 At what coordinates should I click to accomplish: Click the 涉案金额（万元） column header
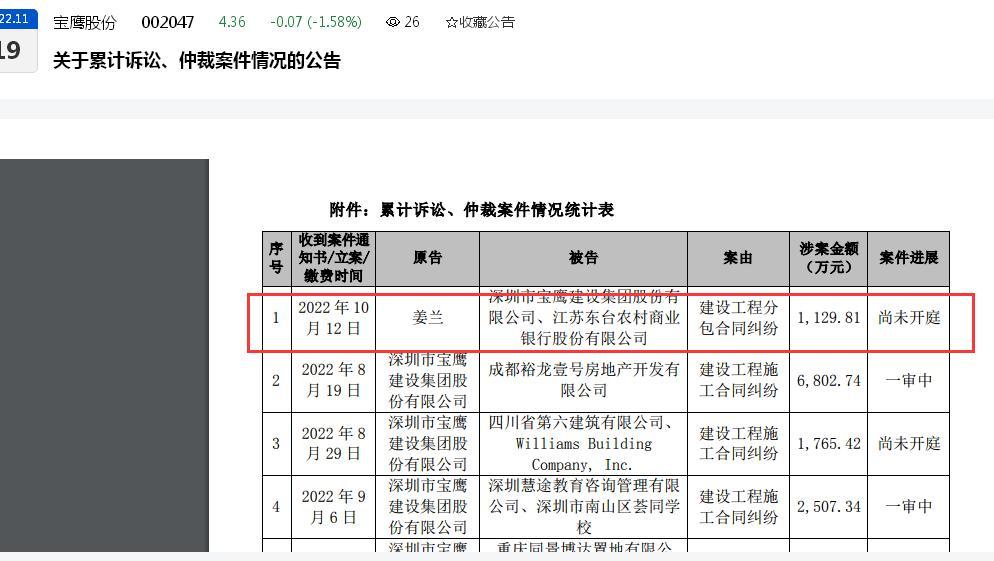[829, 258]
